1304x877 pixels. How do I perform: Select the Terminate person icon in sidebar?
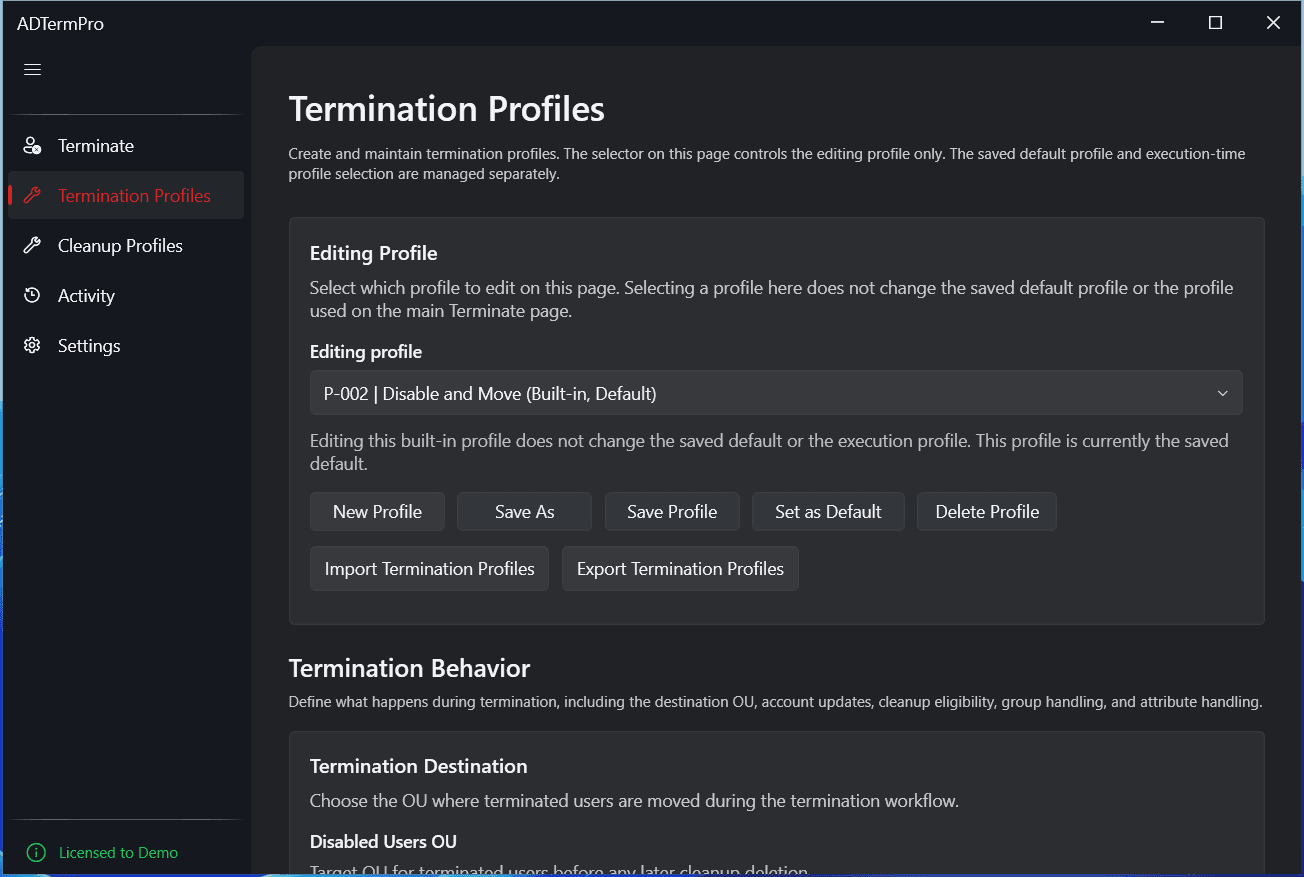31,145
